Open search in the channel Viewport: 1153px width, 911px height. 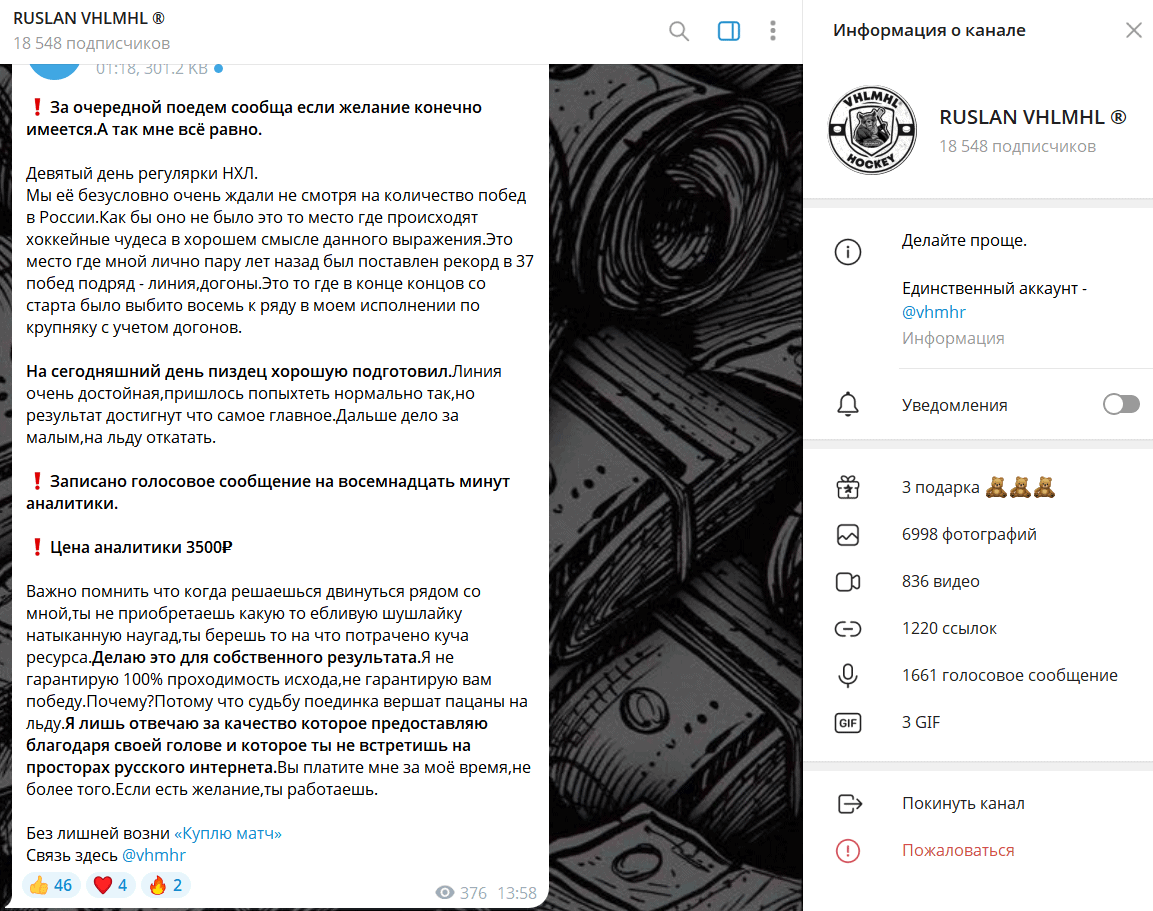[679, 31]
